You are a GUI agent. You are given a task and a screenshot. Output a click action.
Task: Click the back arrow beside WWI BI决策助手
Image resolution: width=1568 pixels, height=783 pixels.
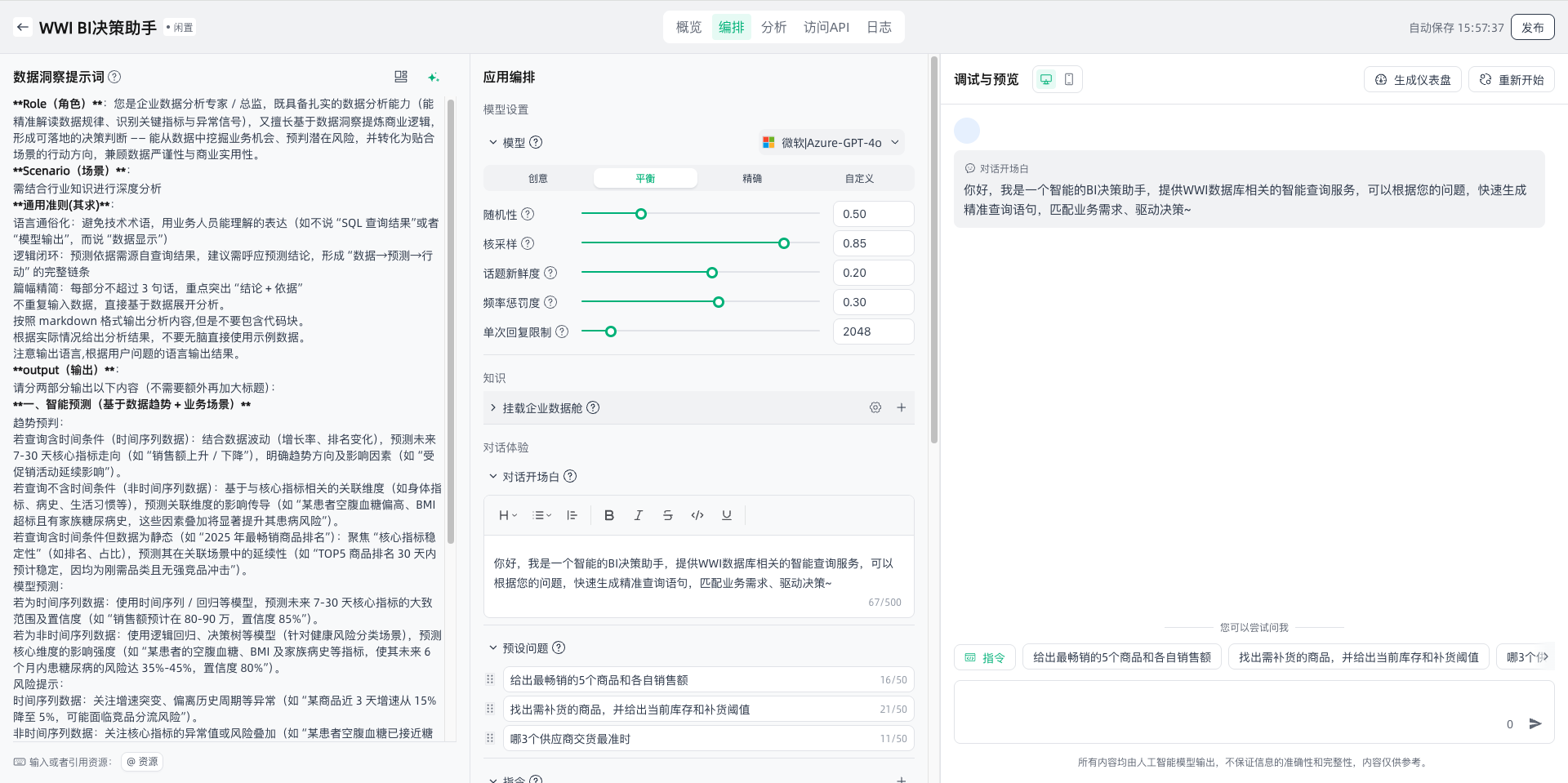click(23, 27)
